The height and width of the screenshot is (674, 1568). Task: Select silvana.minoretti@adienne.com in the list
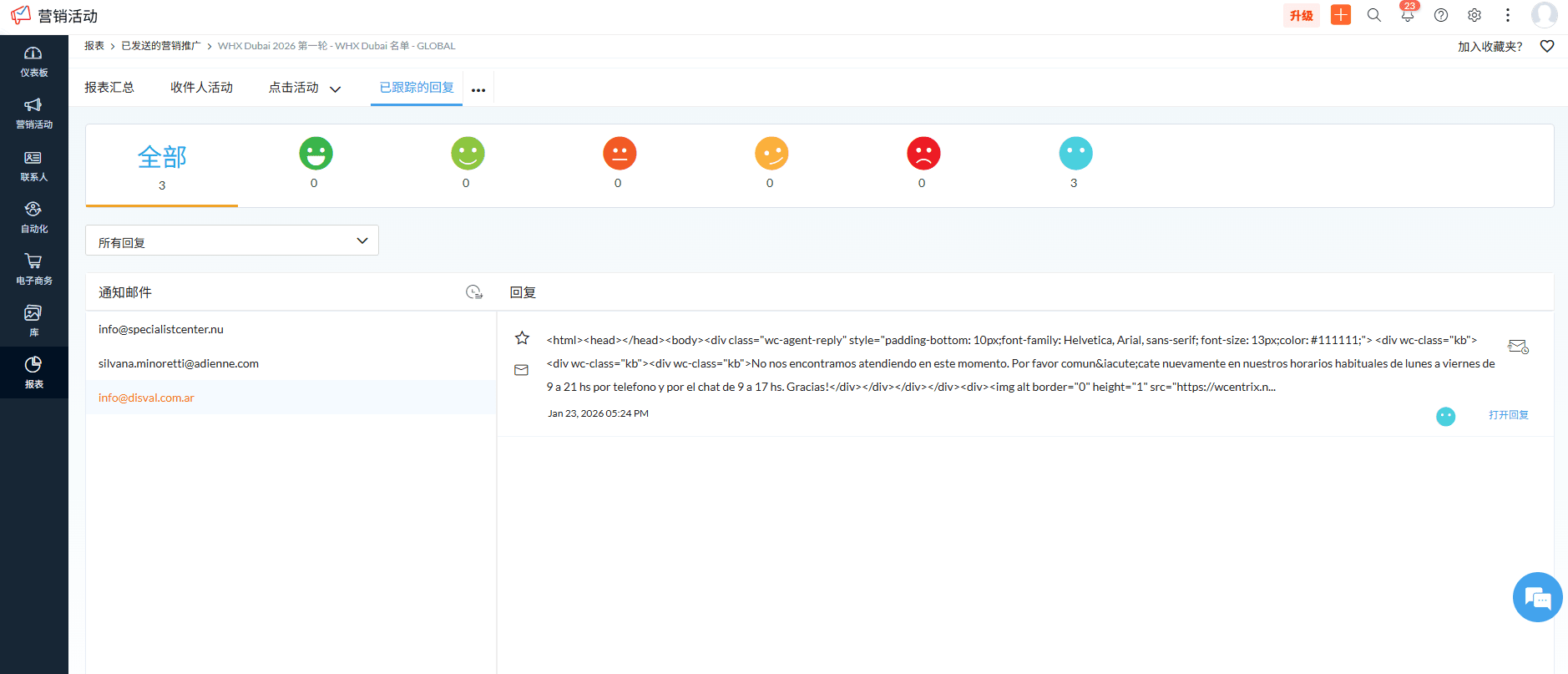(179, 363)
